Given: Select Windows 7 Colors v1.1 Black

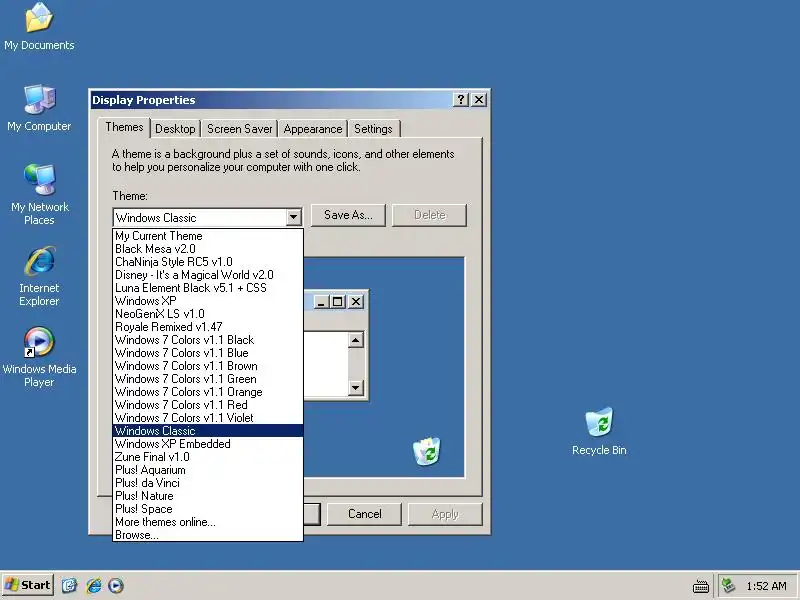Looking at the screenshot, I should click(x=208, y=340).
